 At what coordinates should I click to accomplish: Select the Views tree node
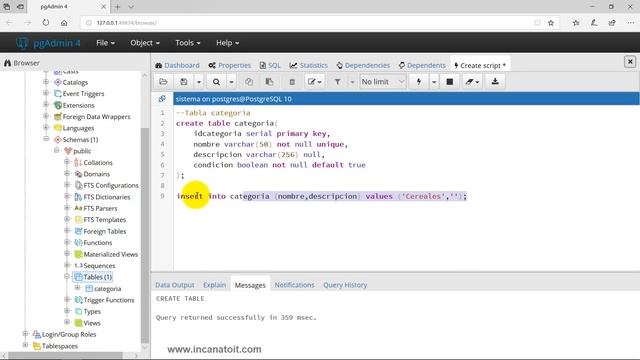point(92,323)
